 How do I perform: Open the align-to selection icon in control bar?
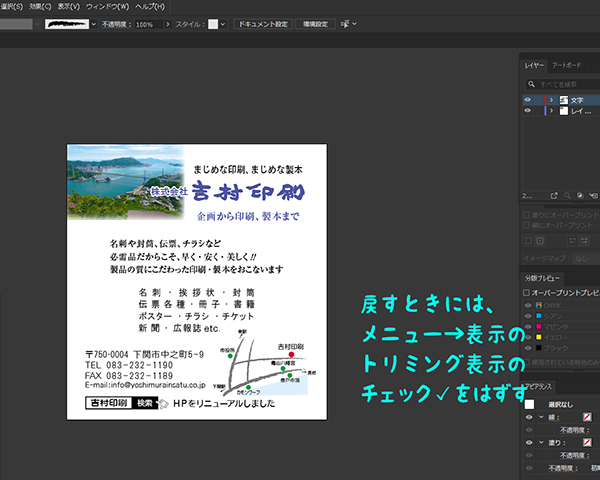click(345, 24)
